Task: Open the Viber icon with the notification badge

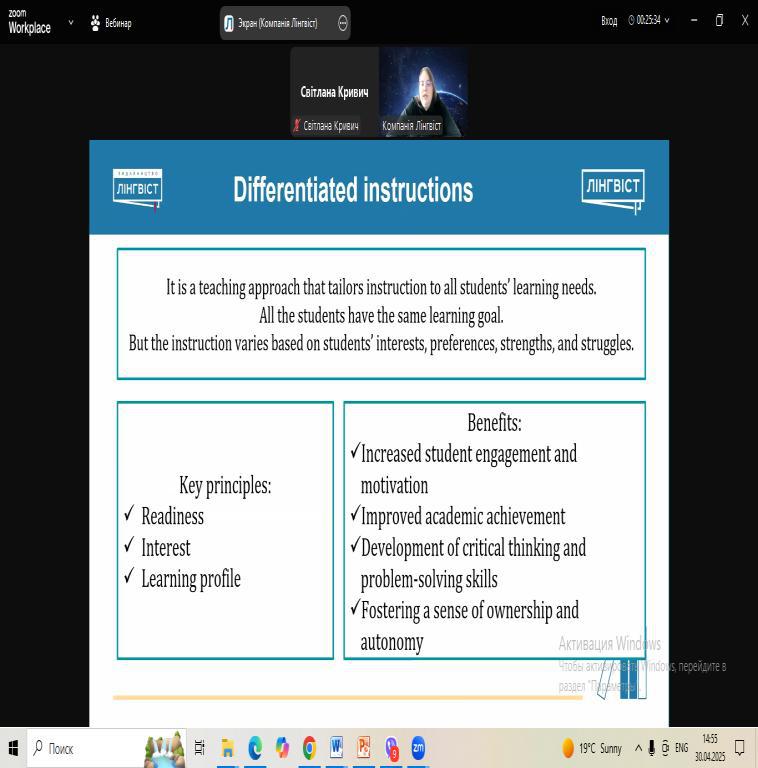Action: (x=391, y=748)
